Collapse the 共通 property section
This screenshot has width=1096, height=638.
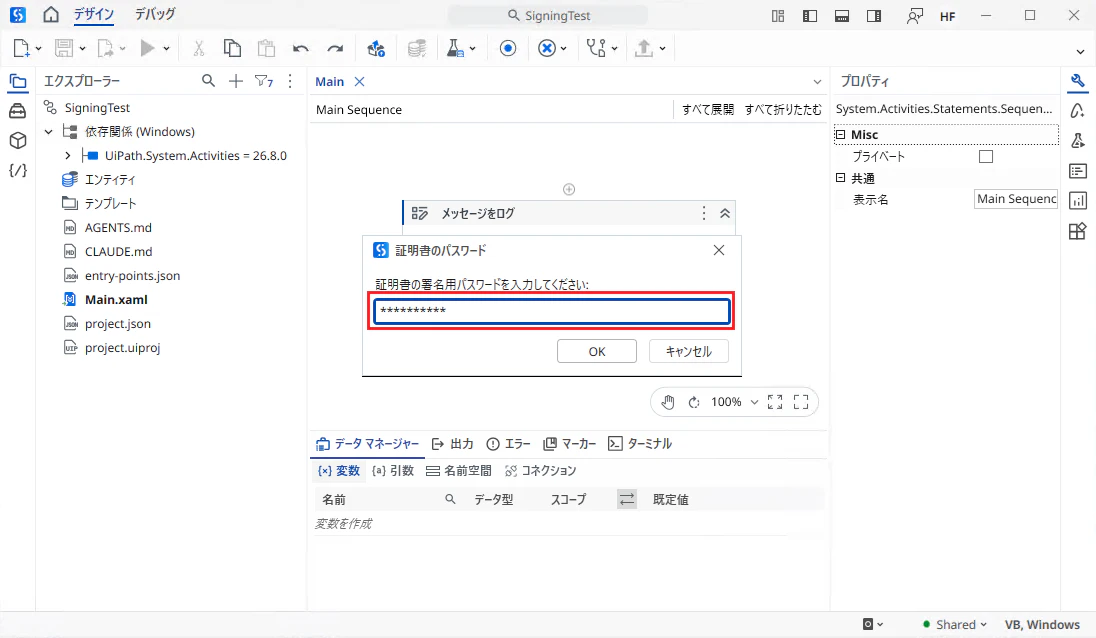(841, 177)
